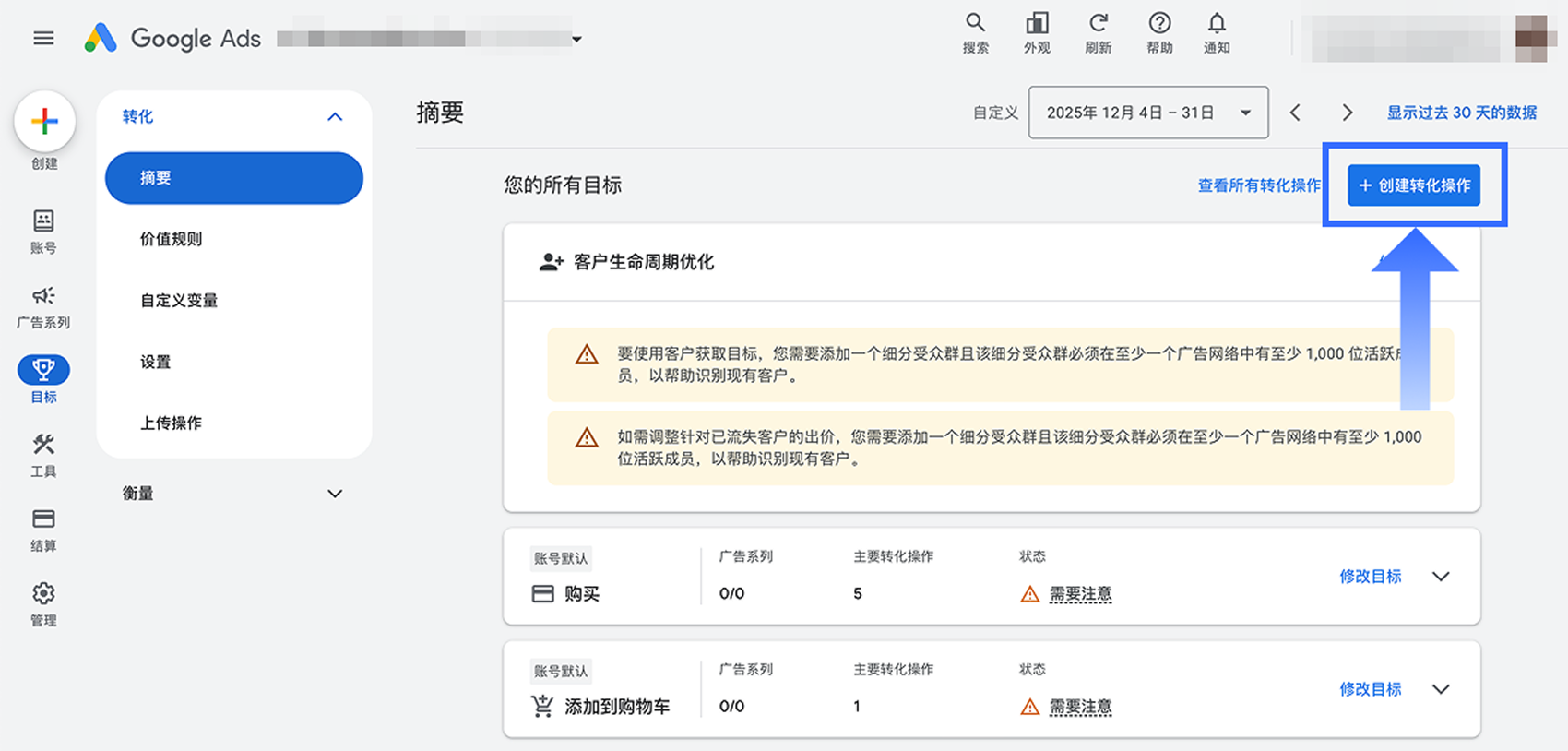Collapse the 转化 section in sidebar
Screen dimensions: 1568x751
coord(335,116)
